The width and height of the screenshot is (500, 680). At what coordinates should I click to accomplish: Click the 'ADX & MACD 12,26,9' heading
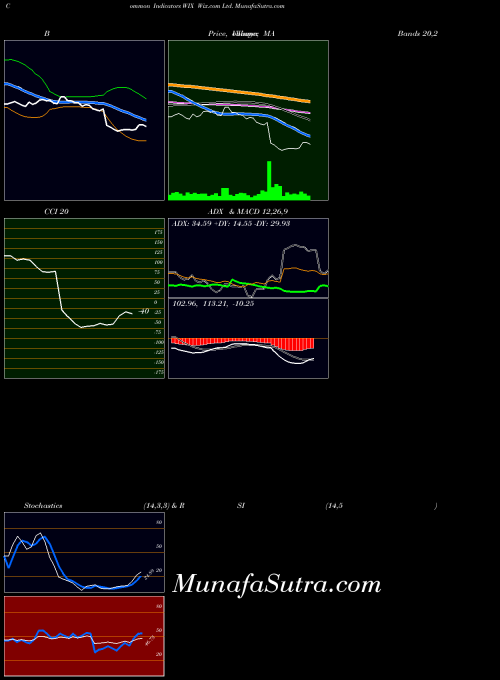coord(248,212)
